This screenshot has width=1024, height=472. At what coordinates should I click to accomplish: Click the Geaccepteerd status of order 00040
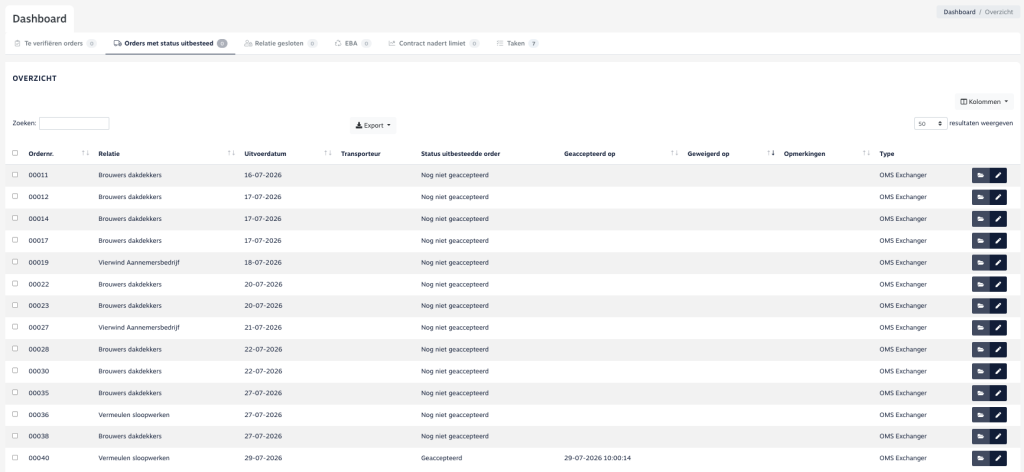[x=441, y=458]
